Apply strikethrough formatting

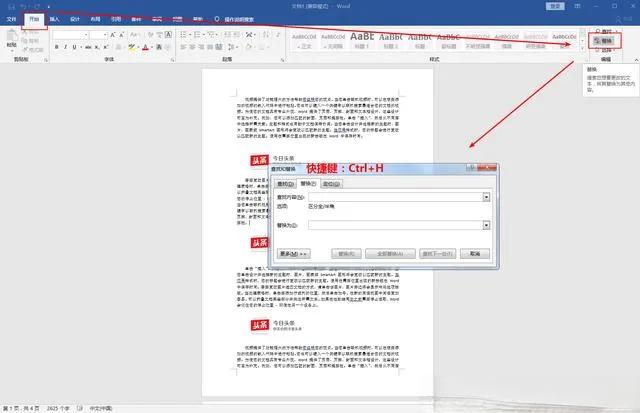[88, 47]
